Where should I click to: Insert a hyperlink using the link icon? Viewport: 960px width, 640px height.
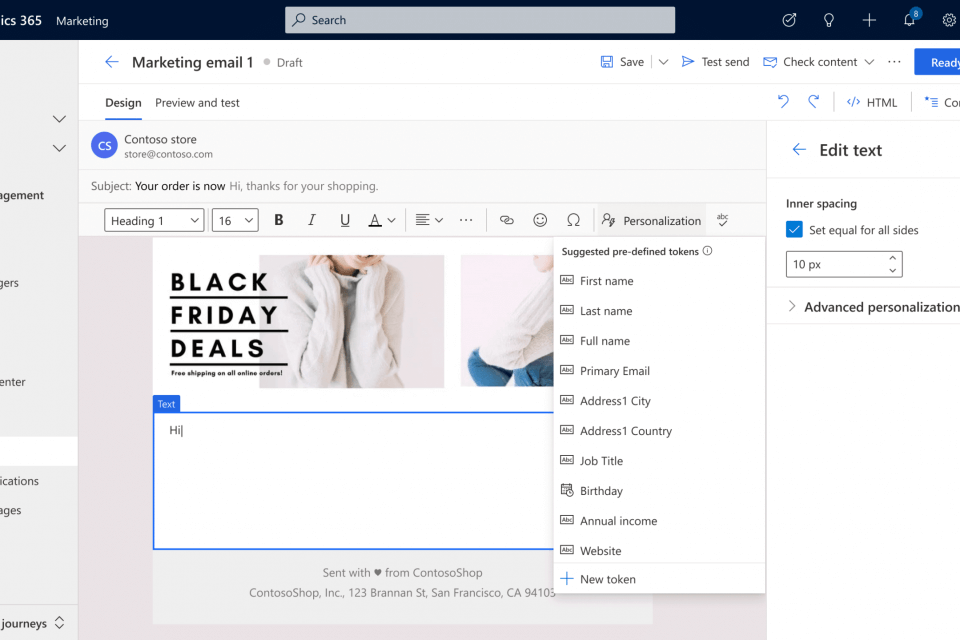coord(506,220)
